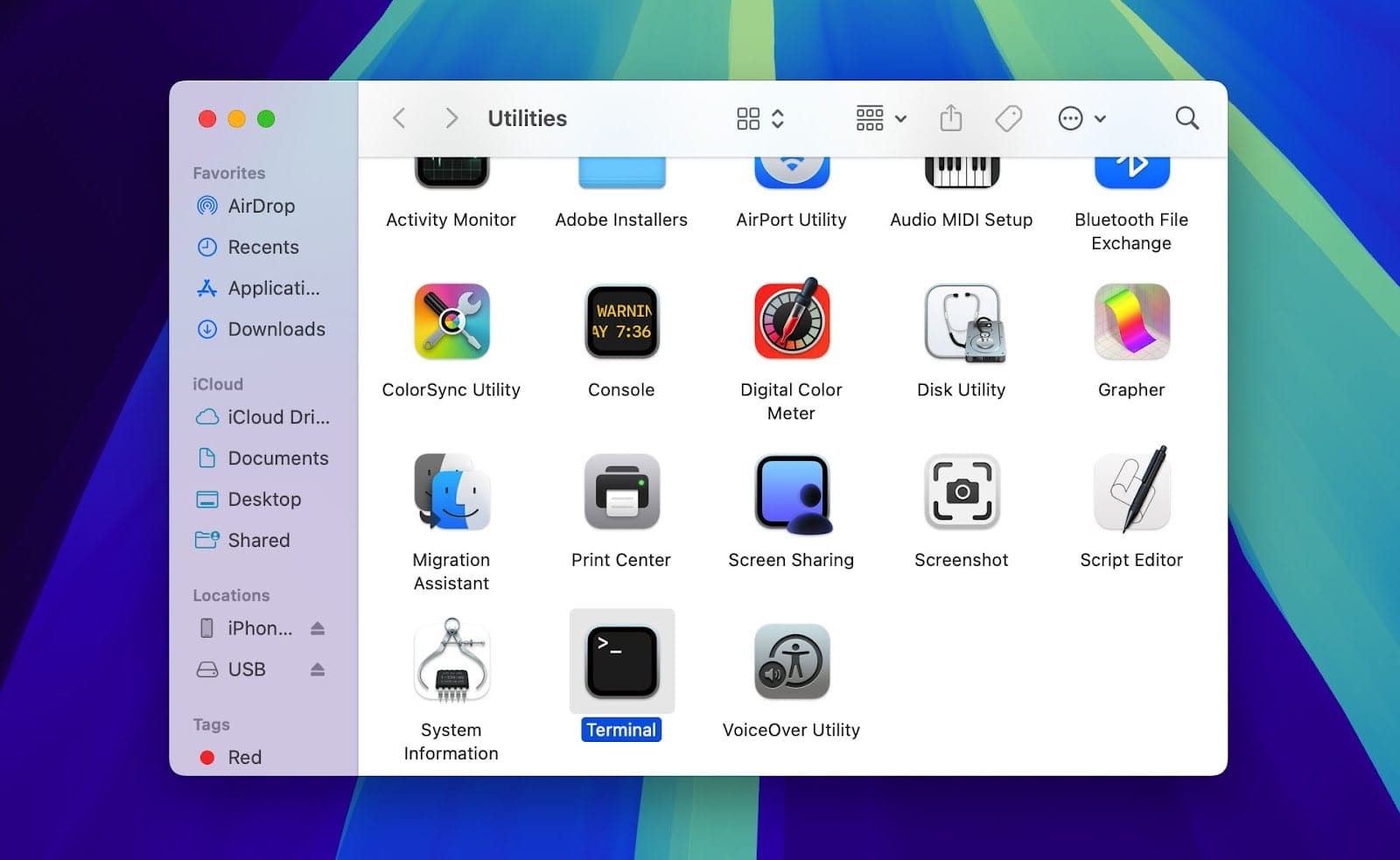1400x860 pixels.
Task: Launch Disk Utility
Action: click(961, 324)
